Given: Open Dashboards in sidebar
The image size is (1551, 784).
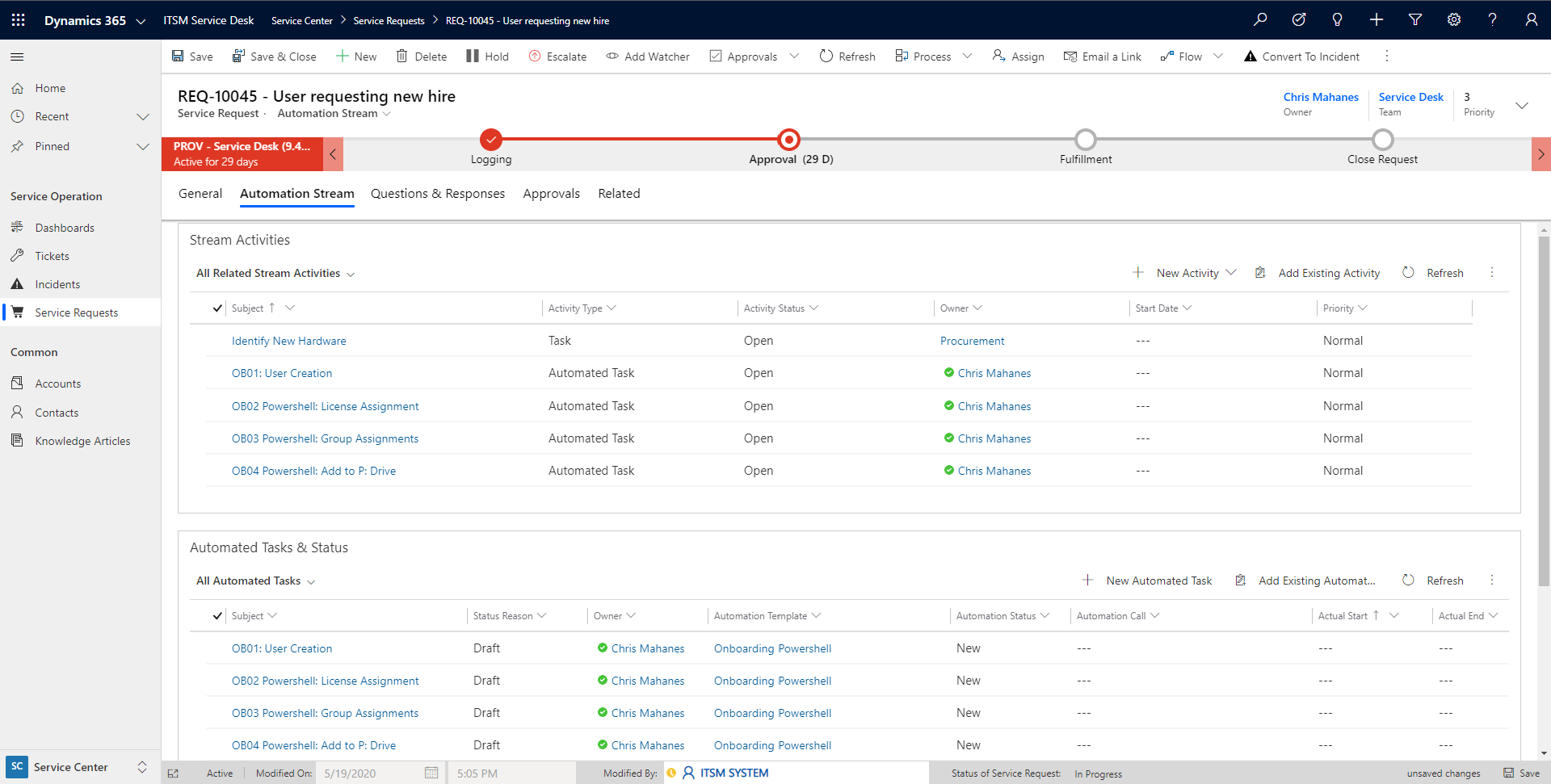Looking at the screenshot, I should tap(65, 228).
